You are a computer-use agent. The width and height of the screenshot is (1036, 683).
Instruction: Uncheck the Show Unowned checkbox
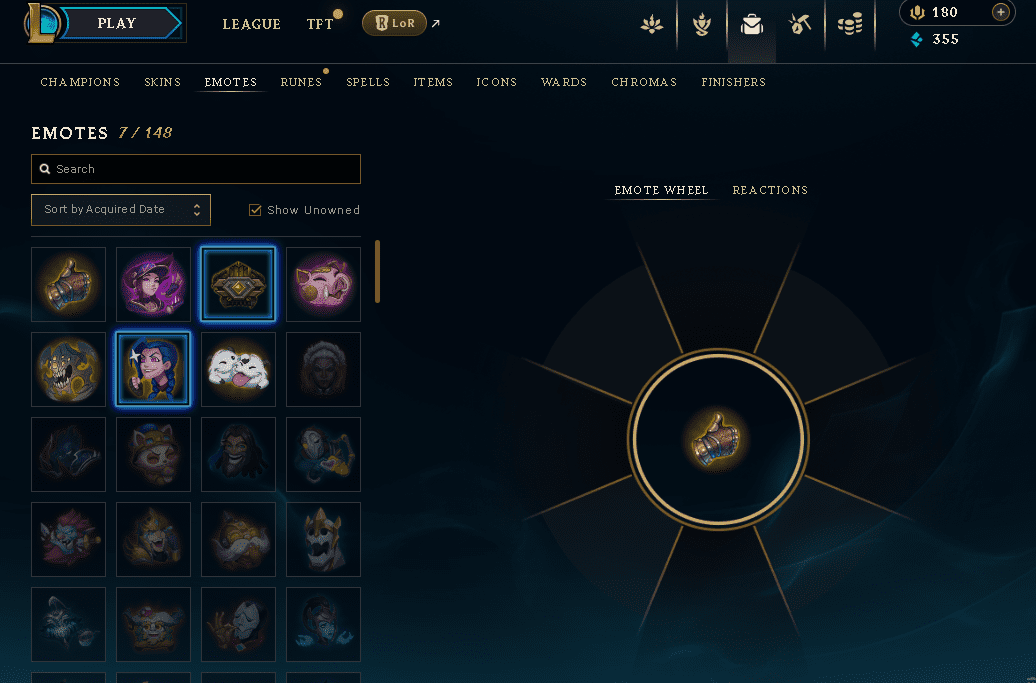(x=255, y=210)
